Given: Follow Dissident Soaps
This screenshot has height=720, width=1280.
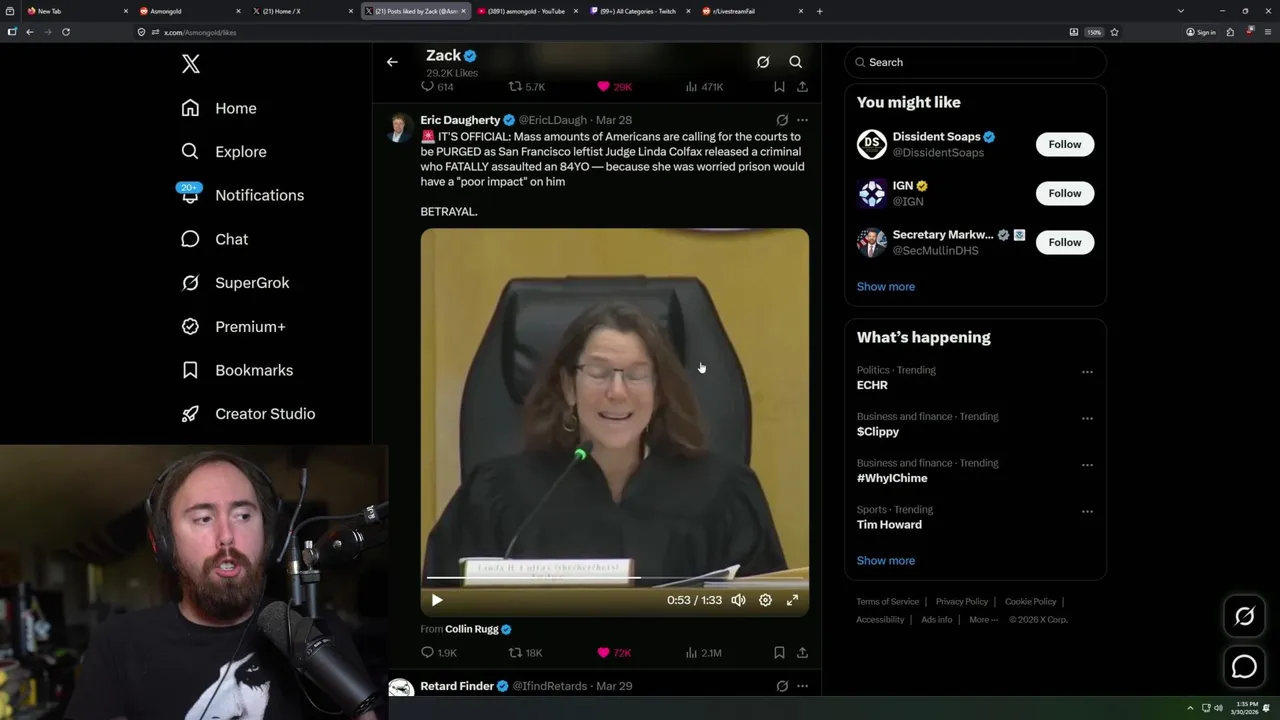Looking at the screenshot, I should tap(1065, 144).
